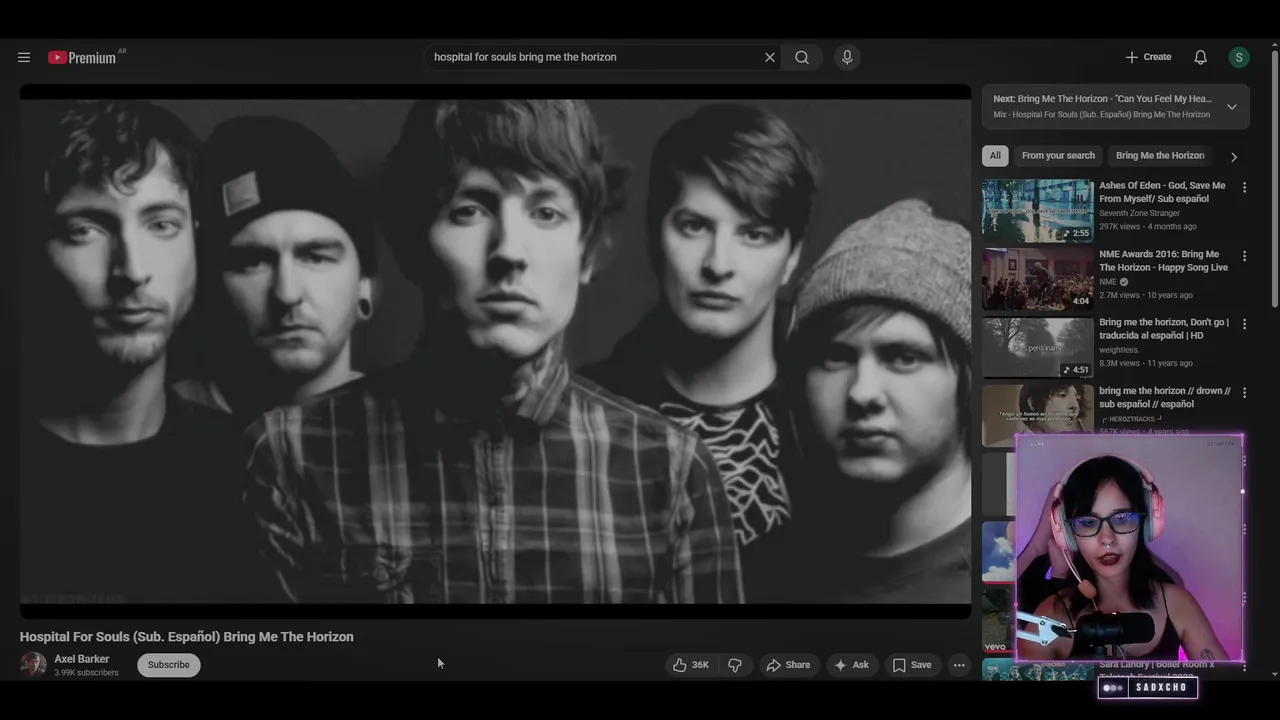1280x720 pixels.
Task: Click options for Sara Landry video
Action: click(x=1244, y=667)
